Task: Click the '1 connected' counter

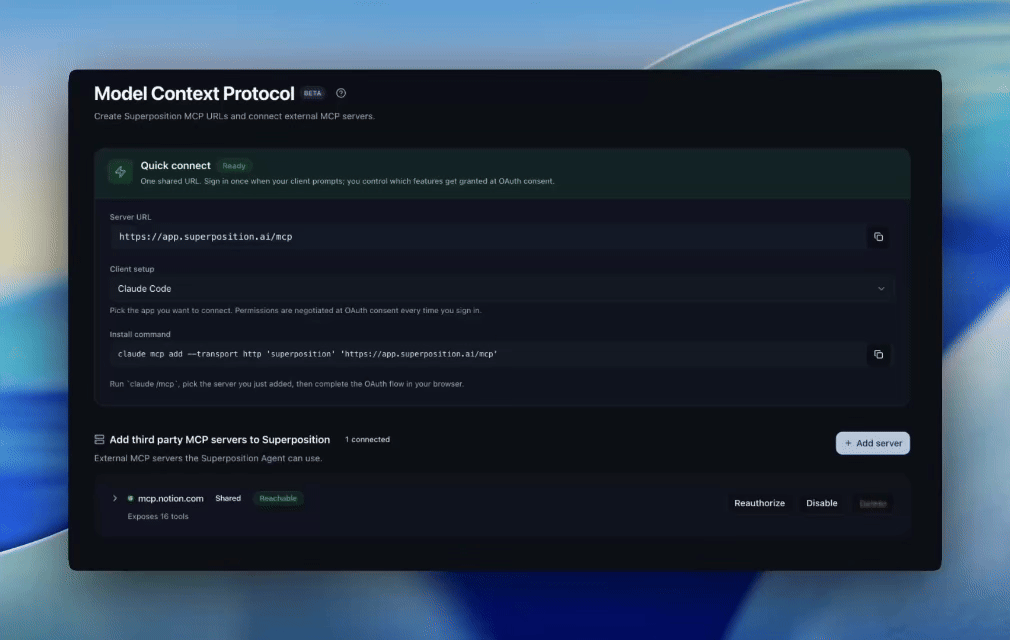Action: (x=367, y=439)
